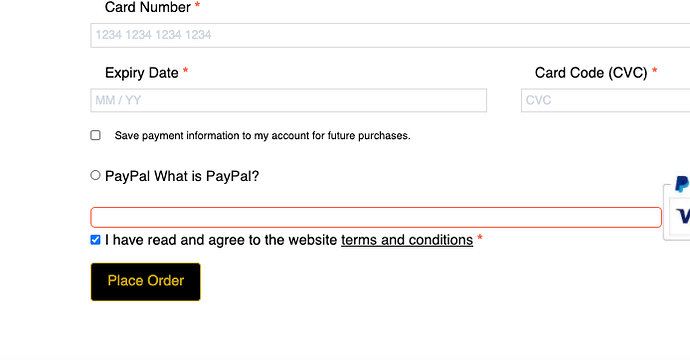This screenshot has height=360, width=690.
Task: Select the PayPal payment radio button
Action: pyautogui.click(x=95, y=175)
